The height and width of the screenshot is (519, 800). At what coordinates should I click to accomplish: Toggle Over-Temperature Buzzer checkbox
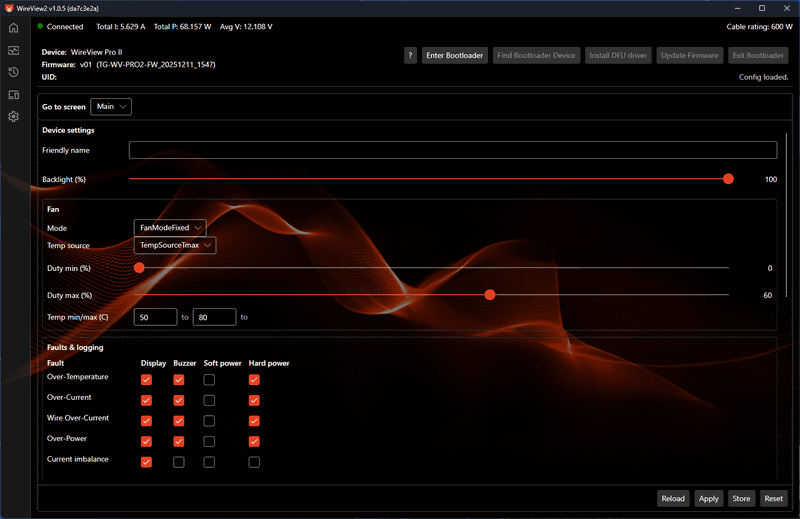tap(179, 380)
